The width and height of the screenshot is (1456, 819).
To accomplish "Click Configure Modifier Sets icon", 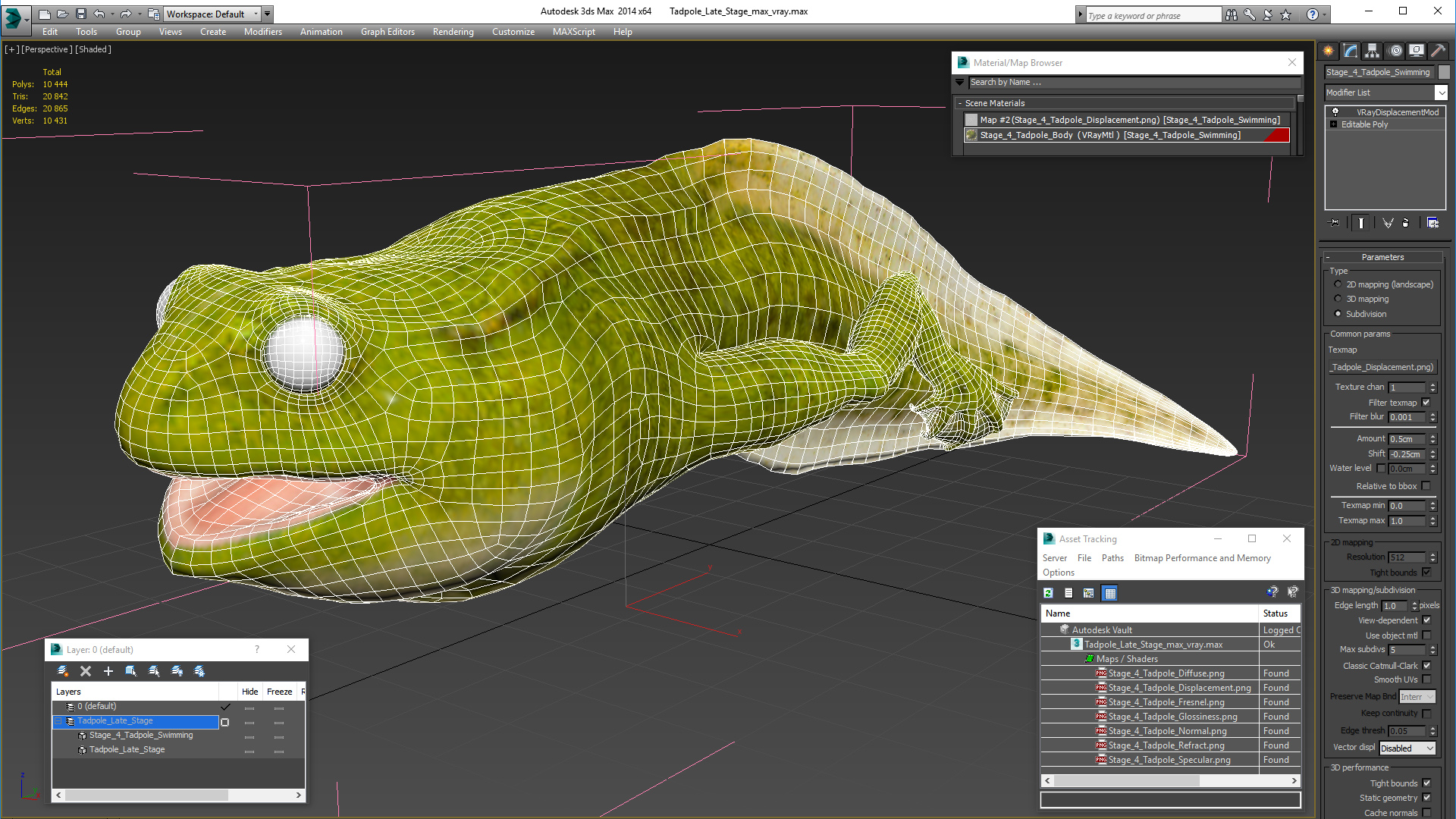I will (x=1432, y=223).
